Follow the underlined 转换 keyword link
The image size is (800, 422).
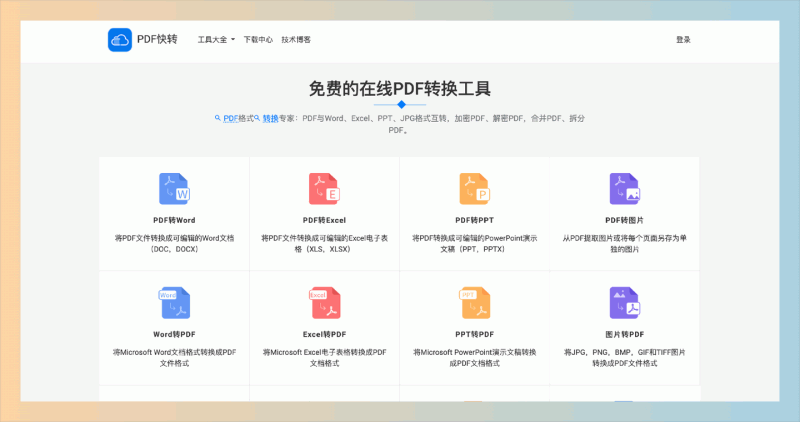tap(270, 118)
